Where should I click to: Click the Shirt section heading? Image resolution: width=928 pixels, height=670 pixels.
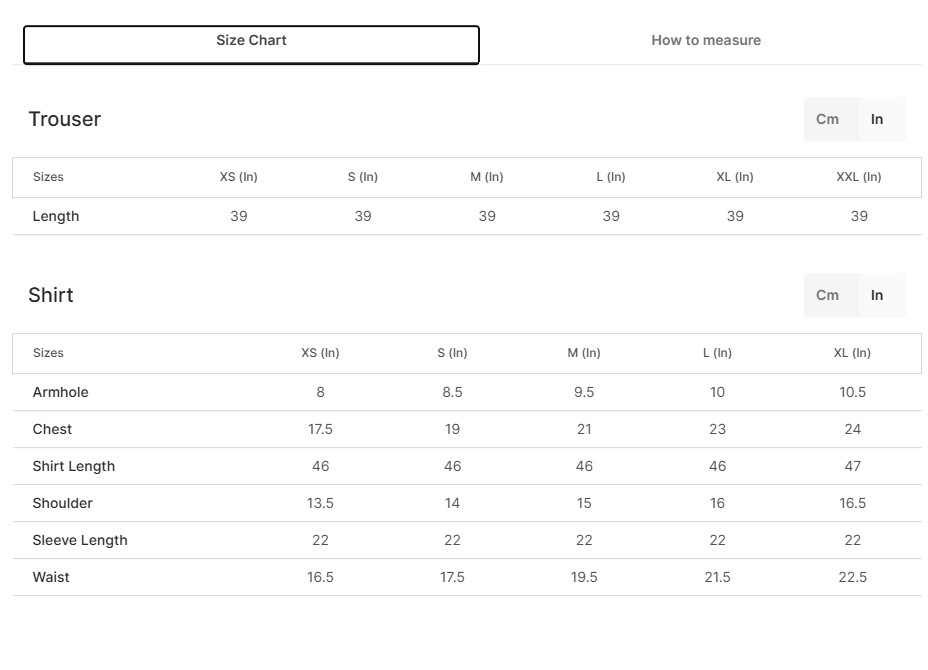(51, 295)
